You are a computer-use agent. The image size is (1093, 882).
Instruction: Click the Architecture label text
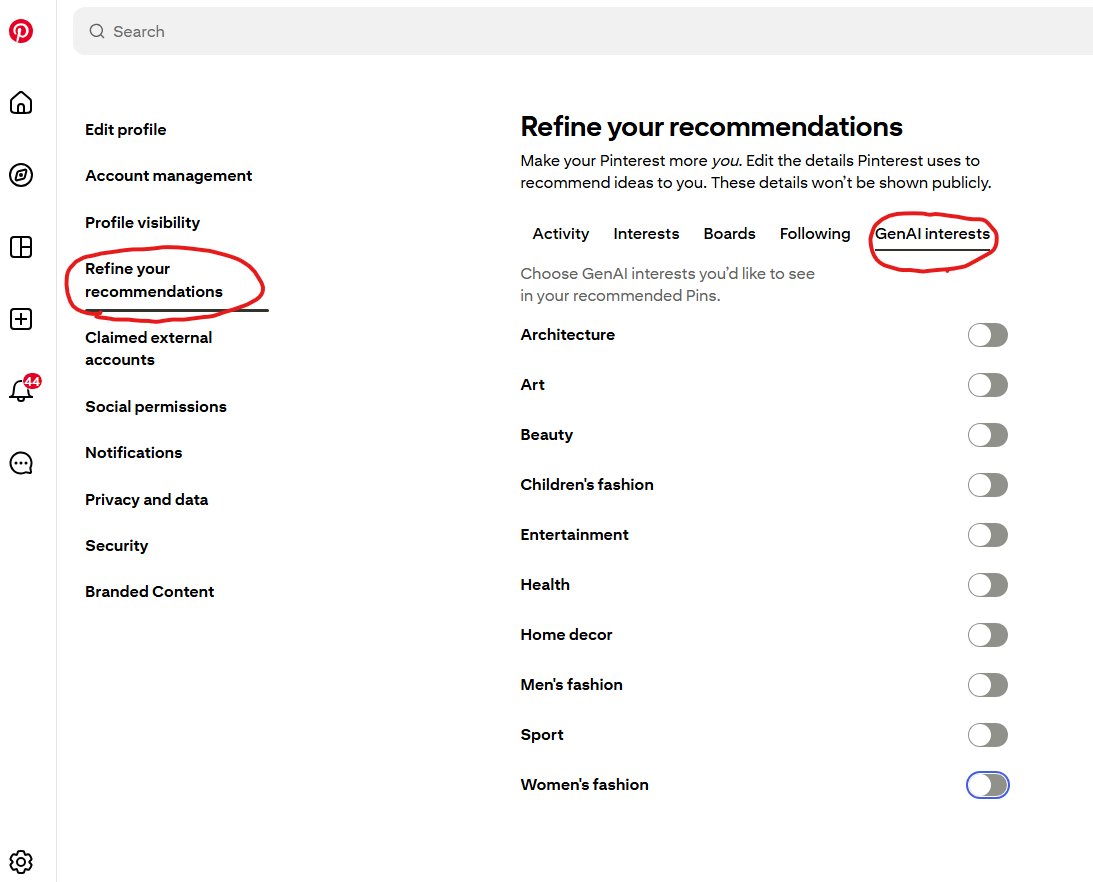(x=567, y=335)
